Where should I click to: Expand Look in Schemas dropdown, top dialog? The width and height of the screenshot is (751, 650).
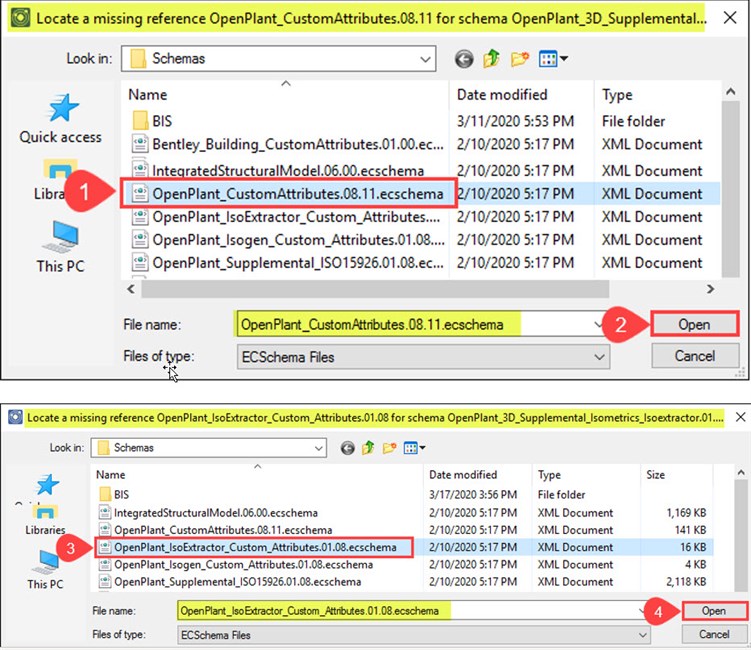[424, 59]
